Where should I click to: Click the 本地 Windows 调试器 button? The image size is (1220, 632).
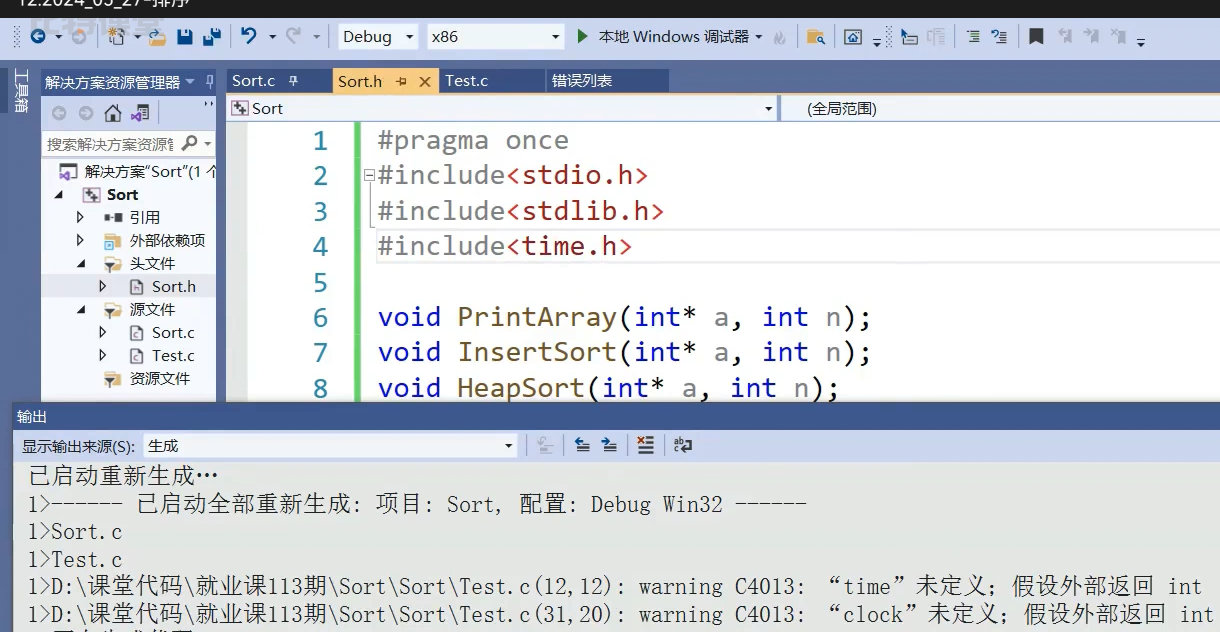[673, 36]
